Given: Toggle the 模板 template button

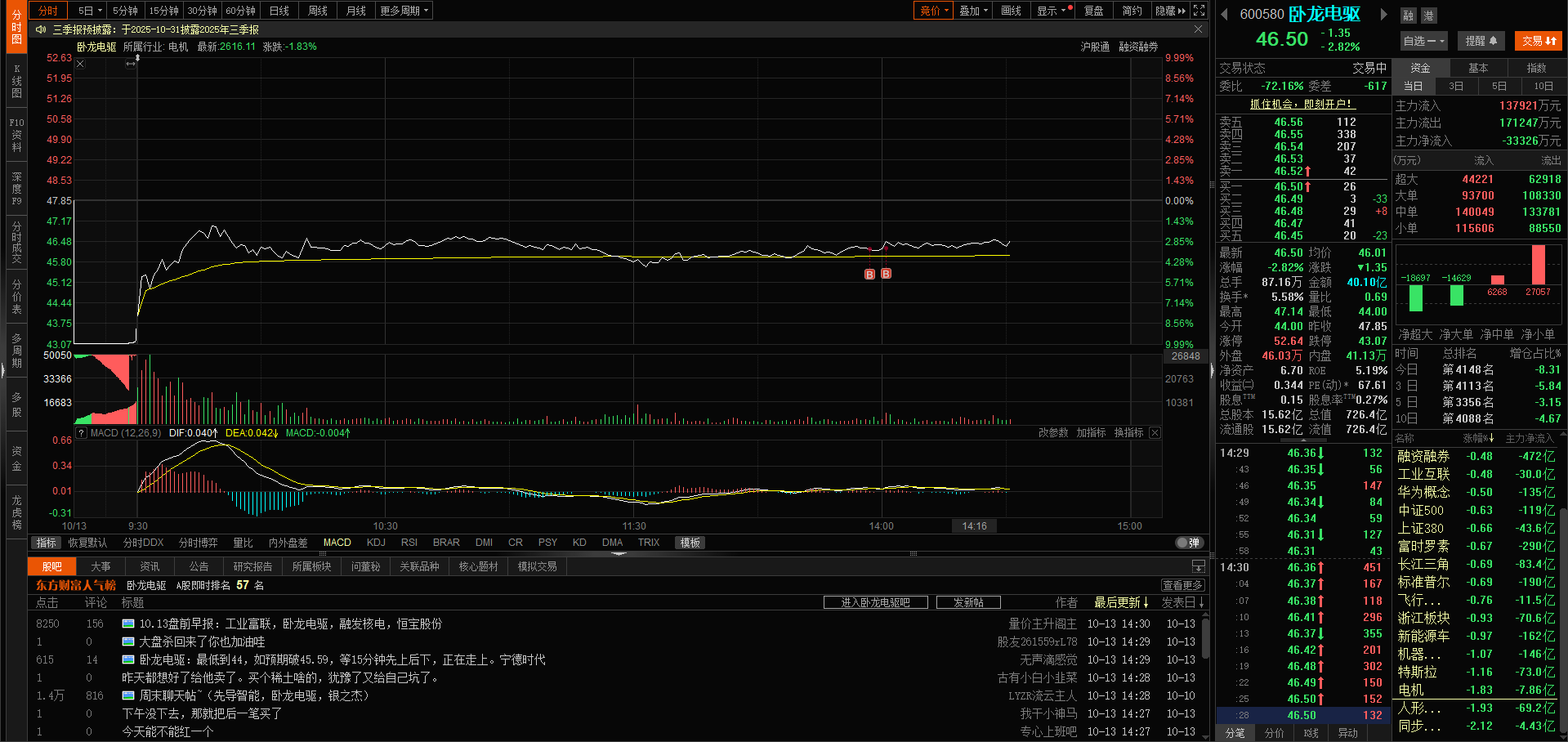Looking at the screenshot, I should 690,543.
